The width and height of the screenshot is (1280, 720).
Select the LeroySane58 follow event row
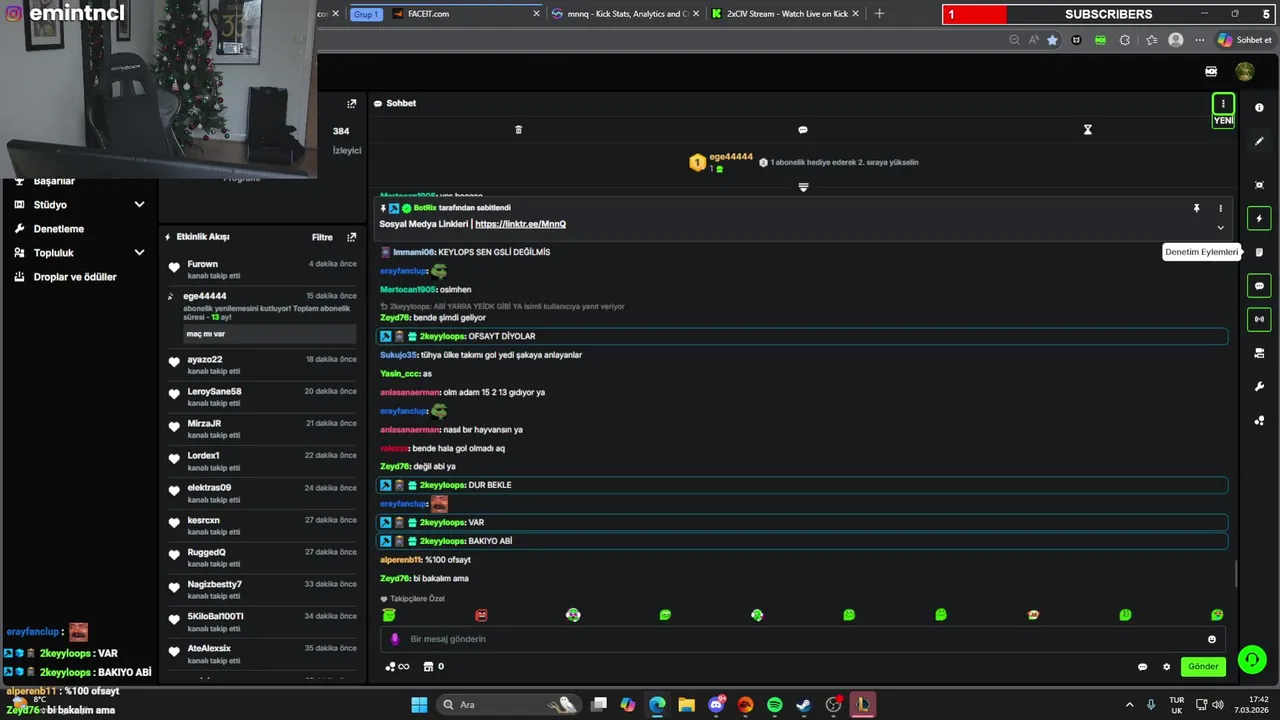coord(262,397)
